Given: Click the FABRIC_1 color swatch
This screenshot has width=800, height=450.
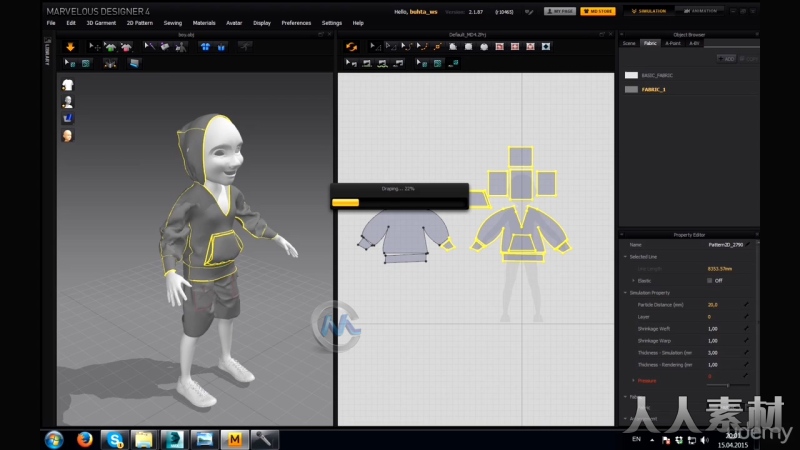Looking at the screenshot, I should coord(631,89).
